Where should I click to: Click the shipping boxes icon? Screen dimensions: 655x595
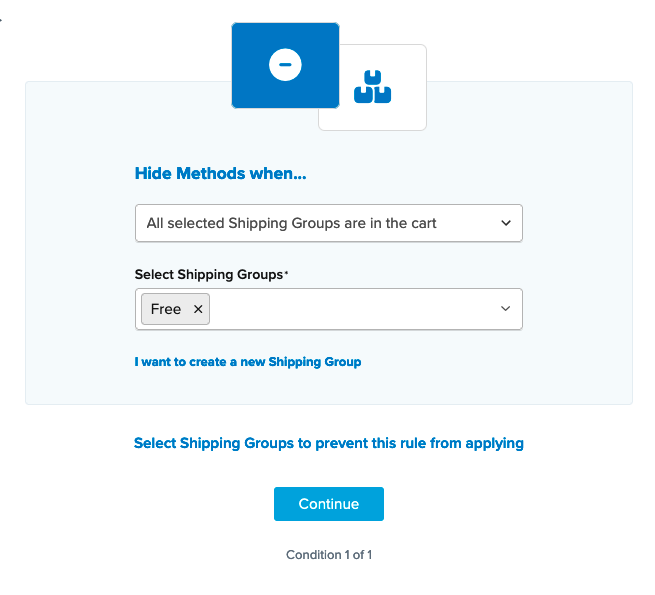(373, 87)
